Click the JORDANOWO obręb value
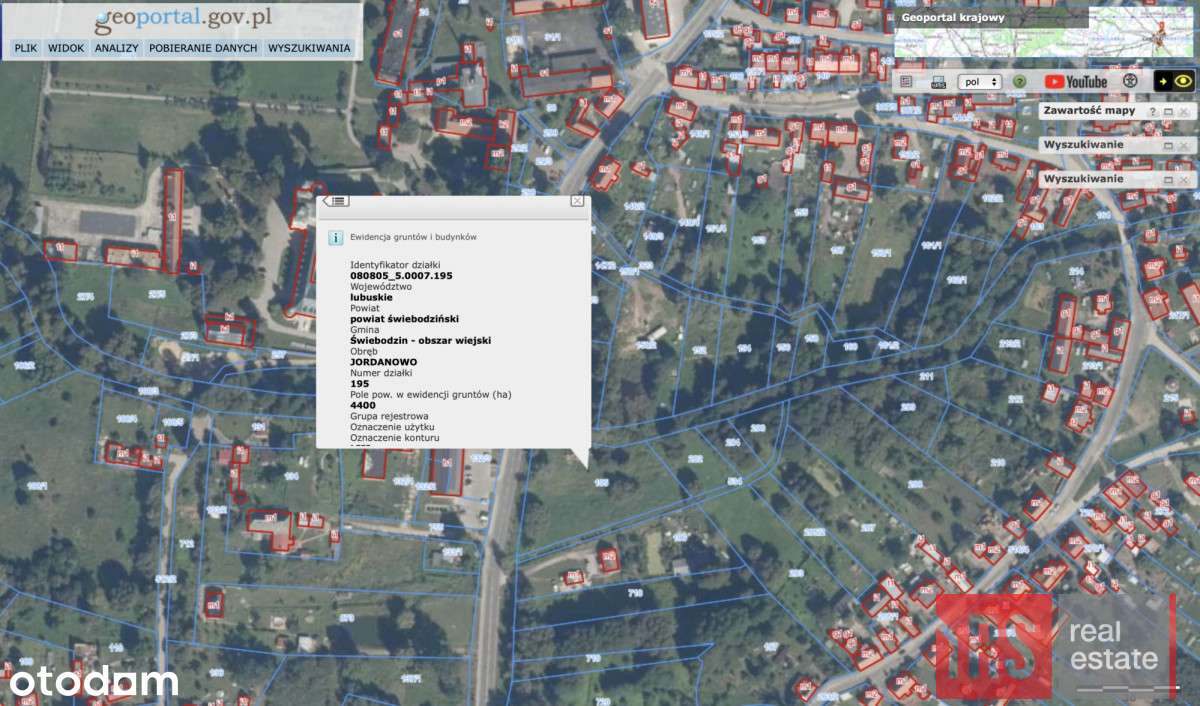The image size is (1200, 706). point(384,362)
